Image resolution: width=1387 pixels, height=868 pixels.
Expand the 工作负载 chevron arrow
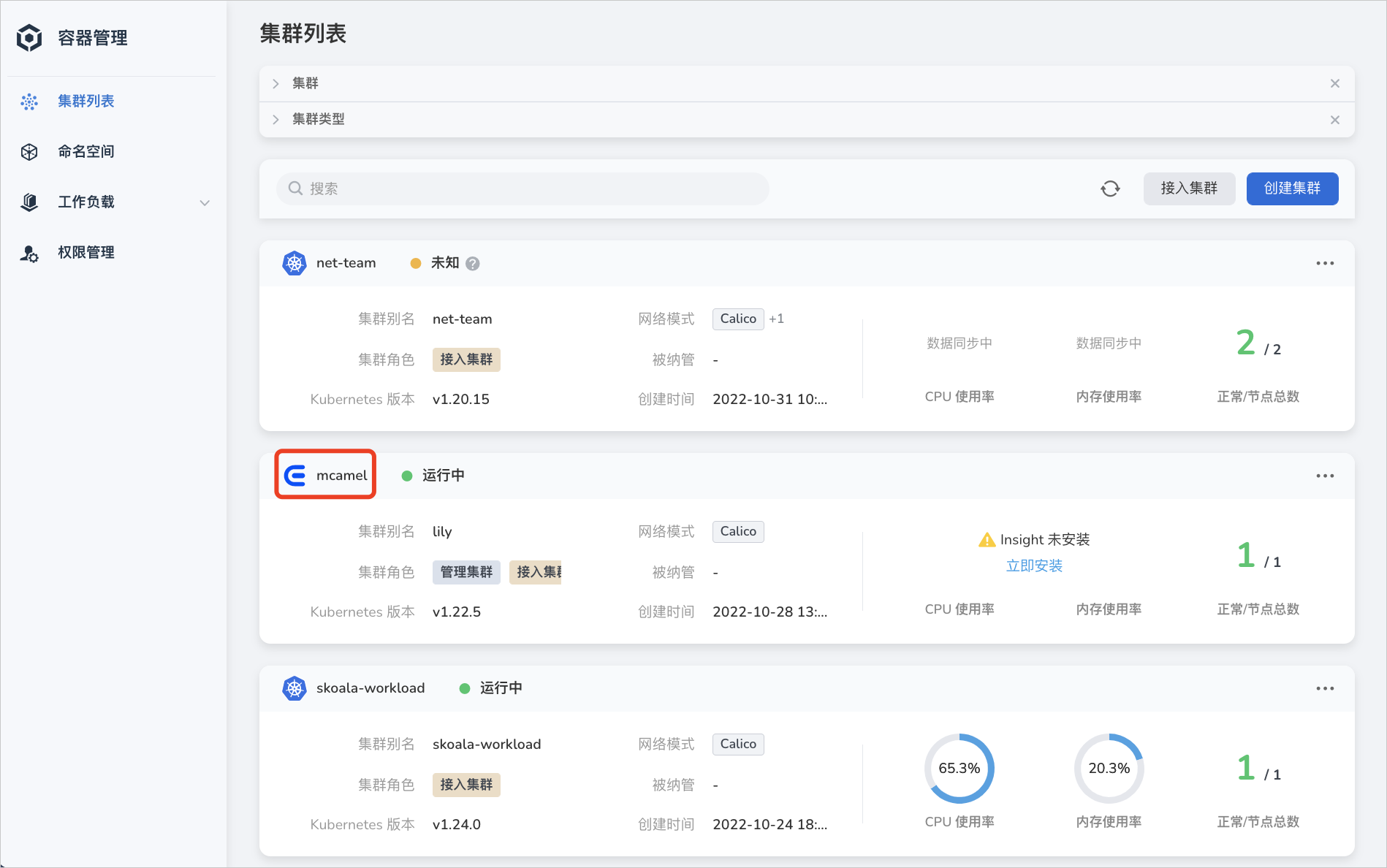(205, 203)
